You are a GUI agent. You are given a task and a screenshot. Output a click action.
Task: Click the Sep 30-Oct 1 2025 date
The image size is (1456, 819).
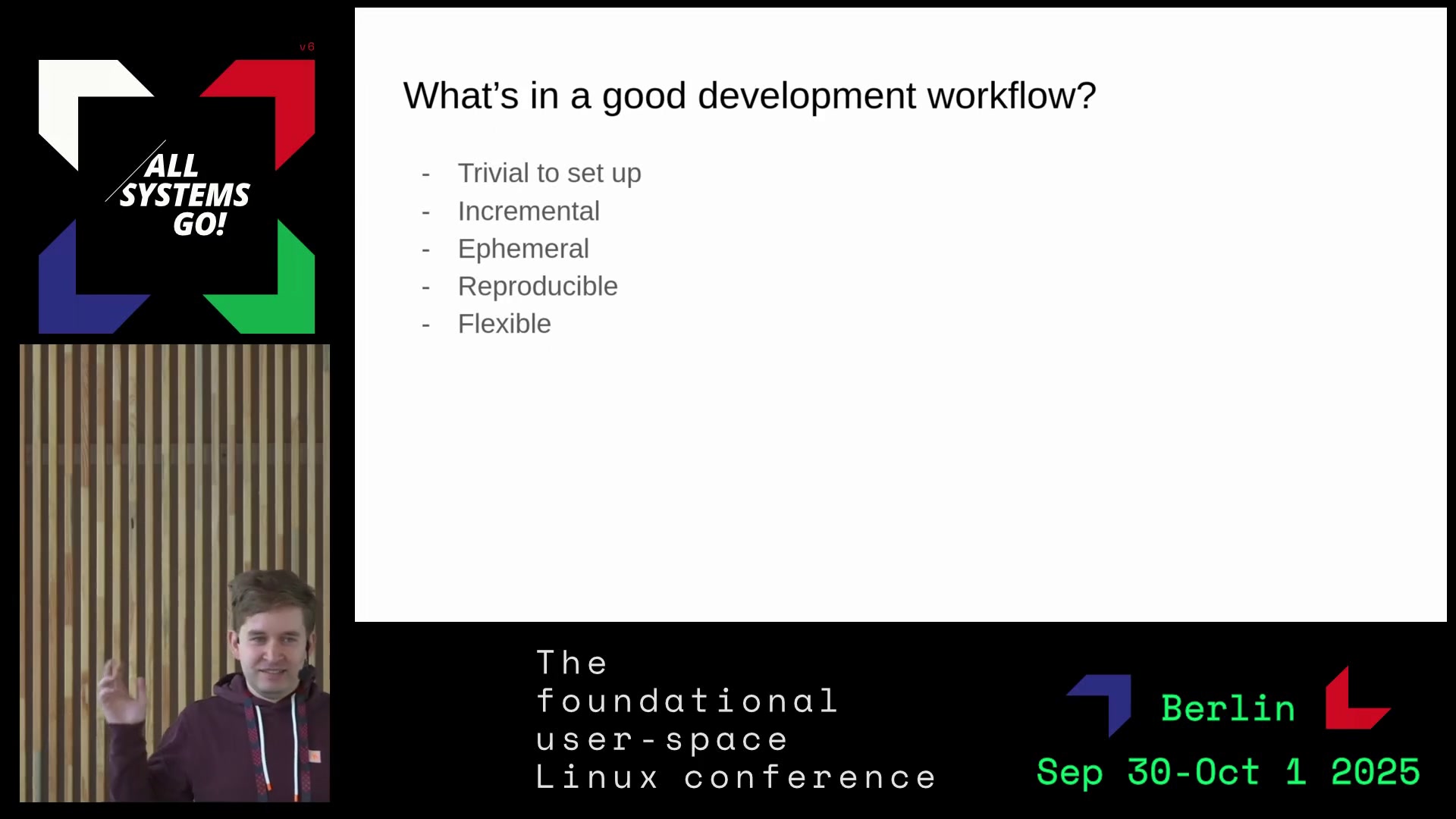tap(1228, 772)
